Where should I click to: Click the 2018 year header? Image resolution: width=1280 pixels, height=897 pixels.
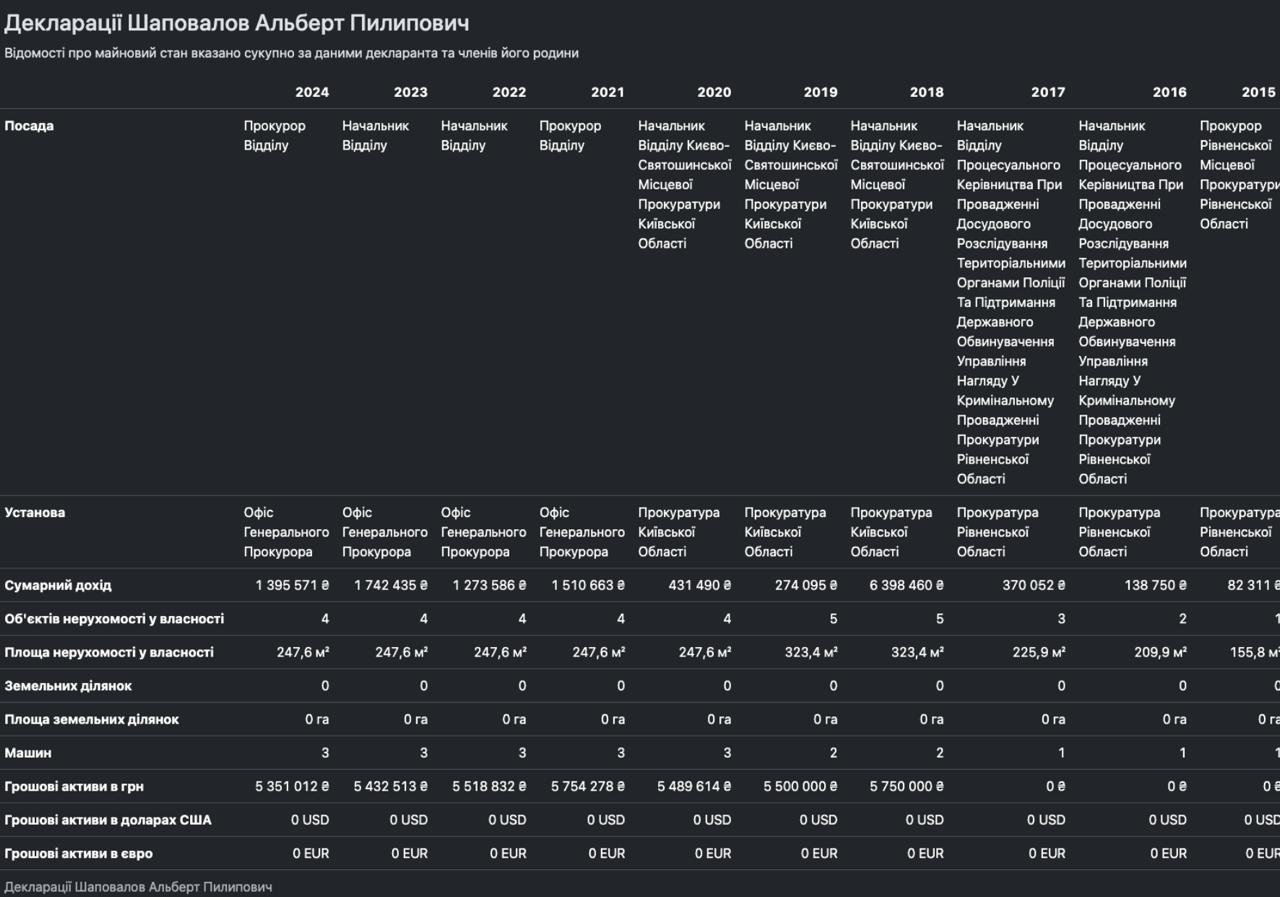(x=927, y=92)
